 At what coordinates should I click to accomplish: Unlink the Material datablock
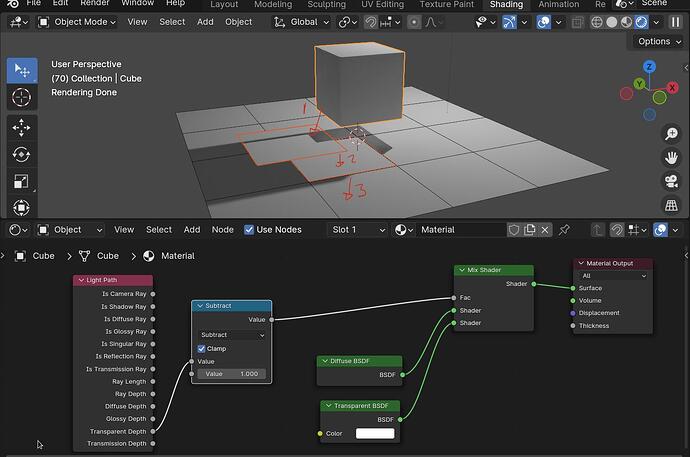point(545,230)
